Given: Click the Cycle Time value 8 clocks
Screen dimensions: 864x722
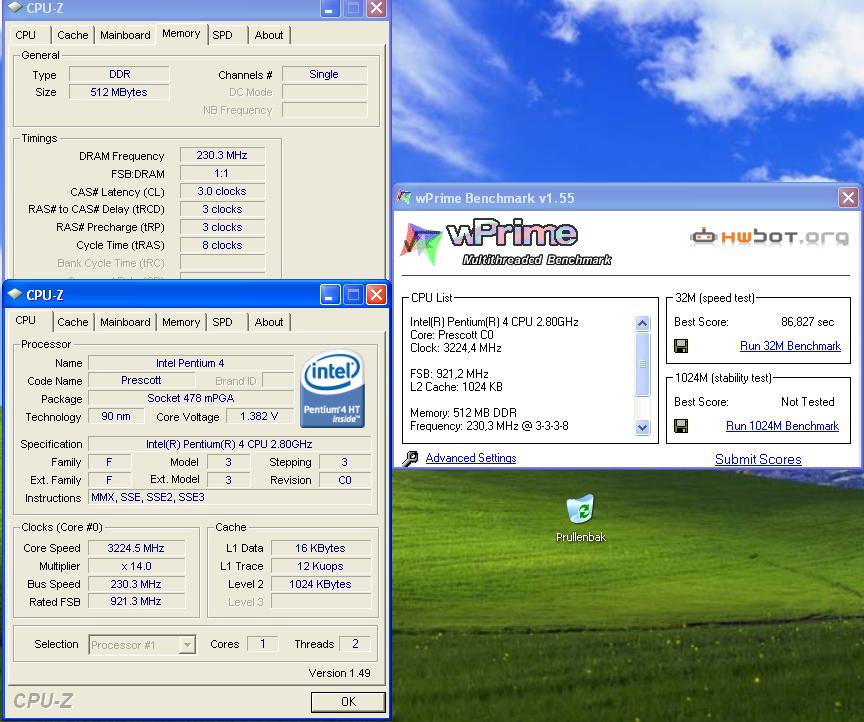Looking at the screenshot, I should tap(222, 245).
